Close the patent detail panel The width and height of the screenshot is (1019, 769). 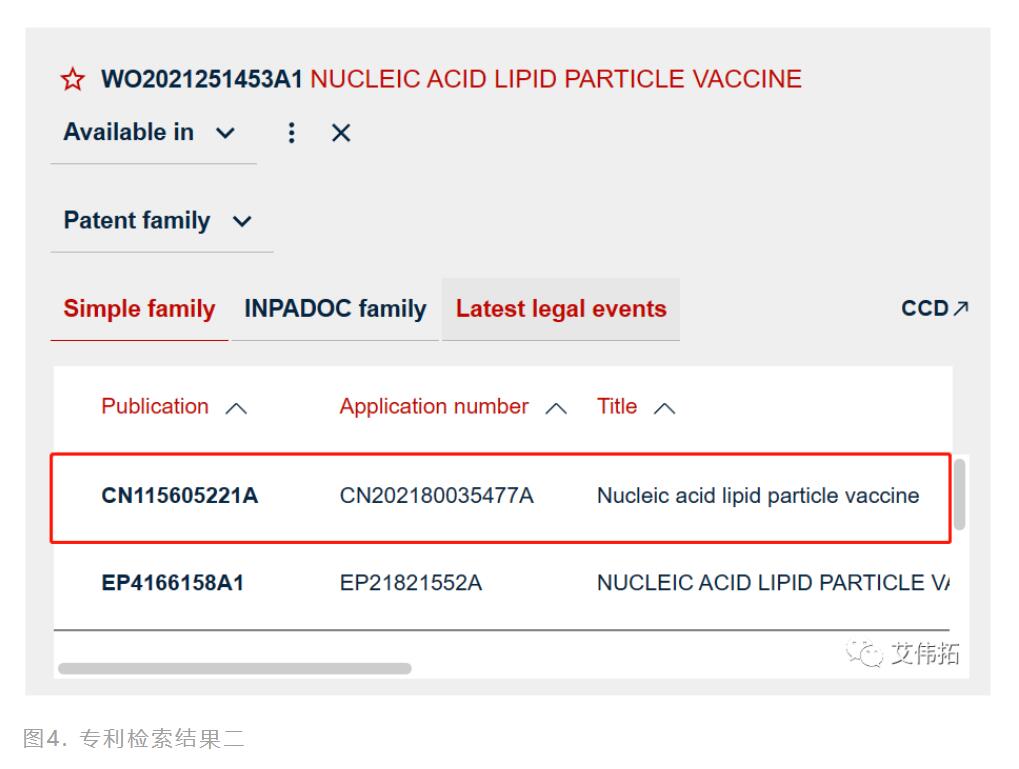341,133
